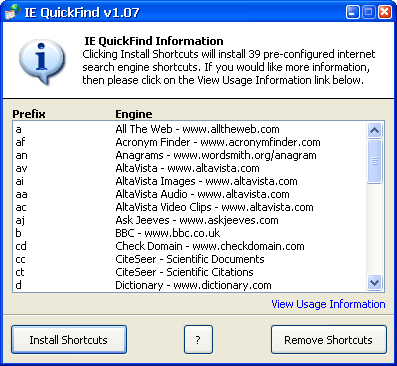This screenshot has width=397, height=366.
Task: Select the Dictionary - www.dictionary.com row
Action: (189, 285)
